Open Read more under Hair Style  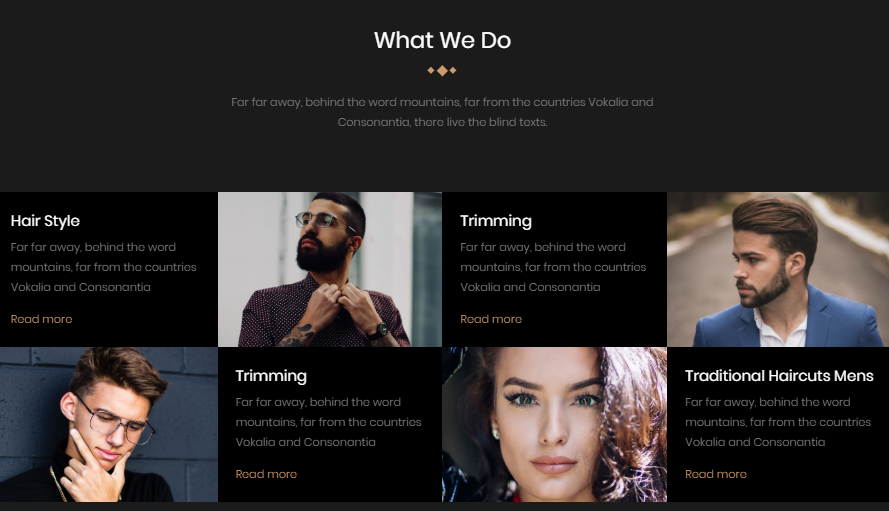click(41, 319)
